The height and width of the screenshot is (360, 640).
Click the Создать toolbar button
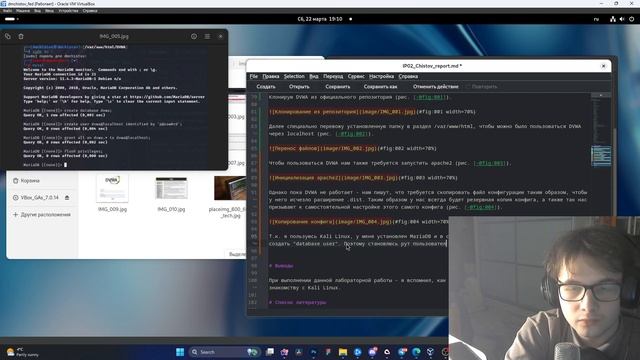266,87
